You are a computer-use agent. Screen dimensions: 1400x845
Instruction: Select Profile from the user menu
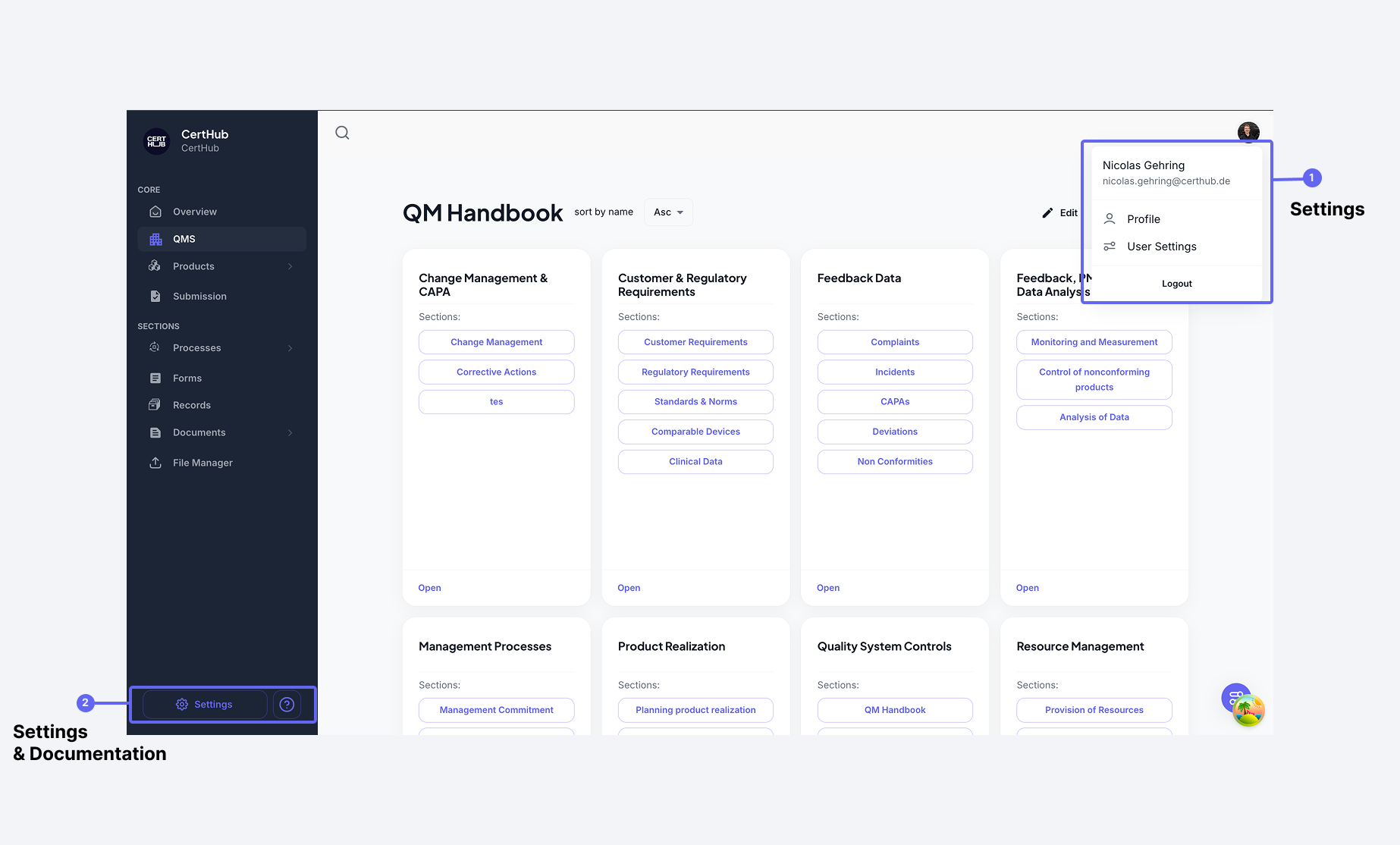pos(1143,219)
